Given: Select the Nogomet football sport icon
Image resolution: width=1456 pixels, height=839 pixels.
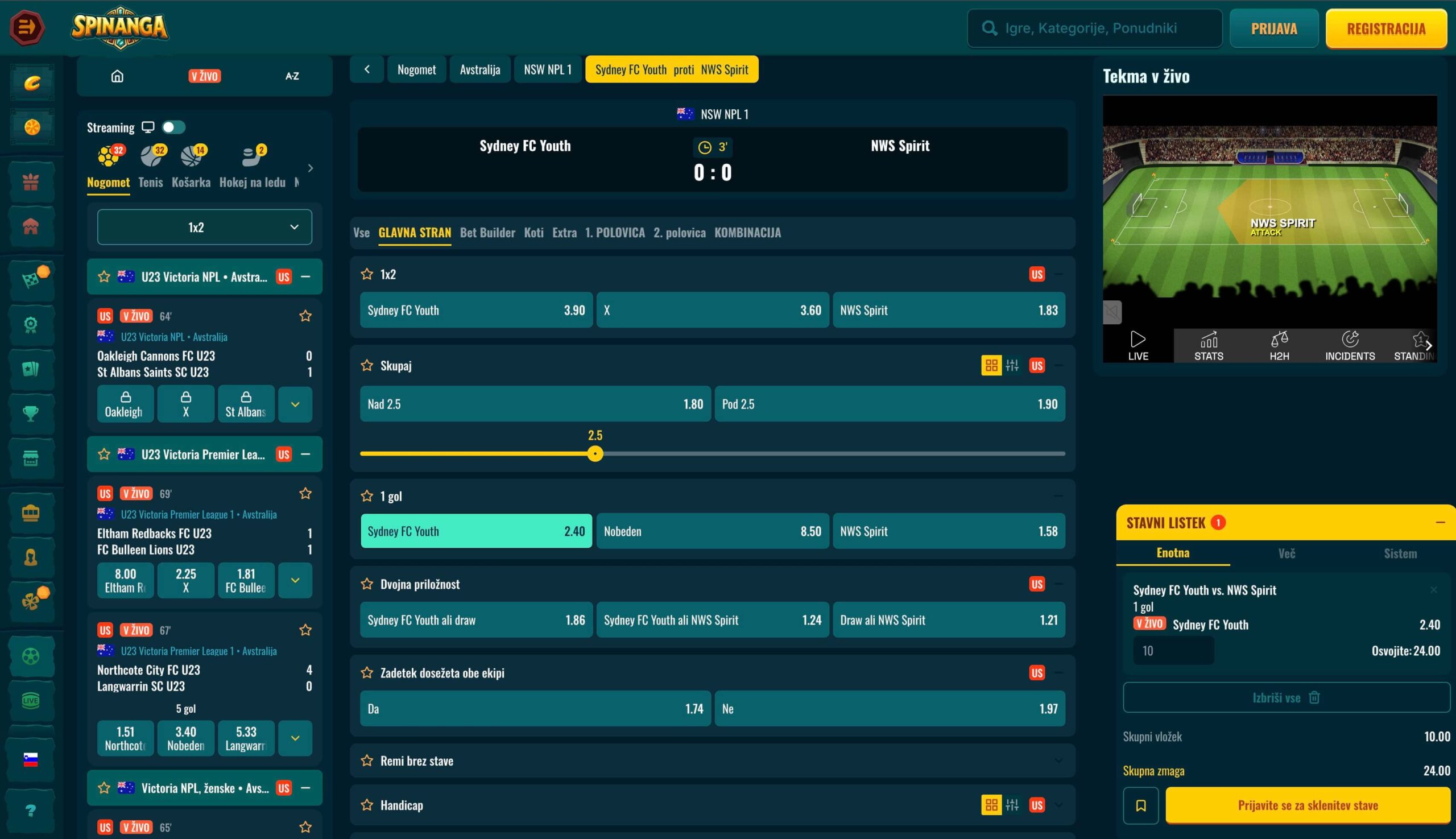Looking at the screenshot, I should [109, 156].
